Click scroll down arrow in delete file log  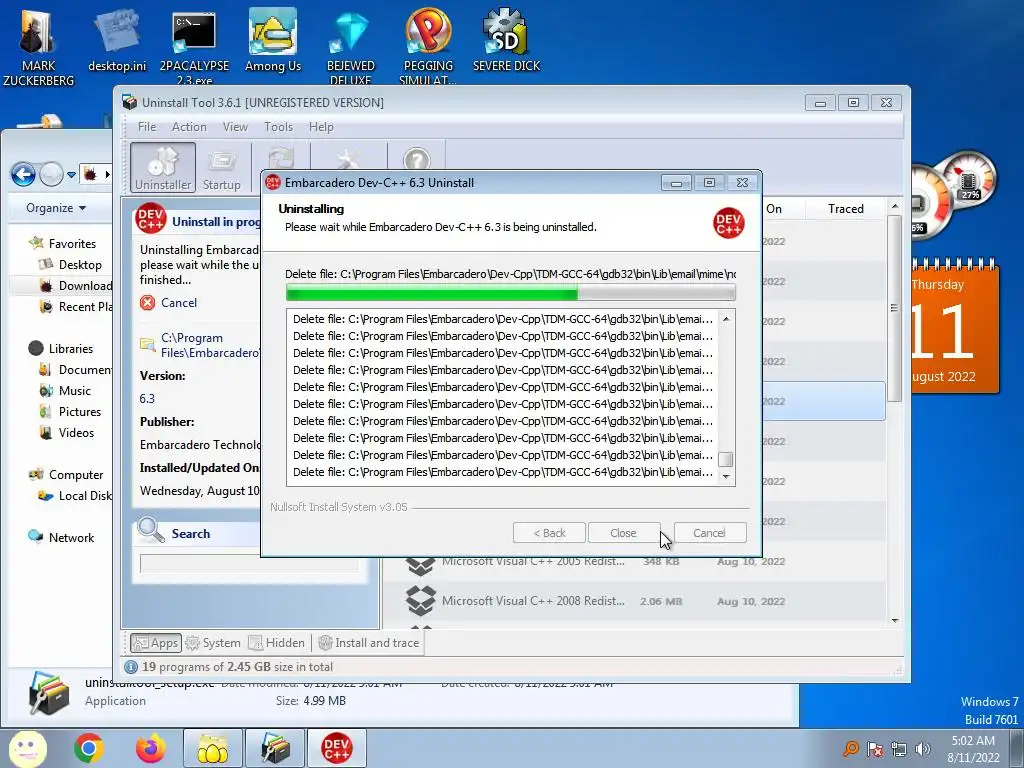click(x=726, y=477)
